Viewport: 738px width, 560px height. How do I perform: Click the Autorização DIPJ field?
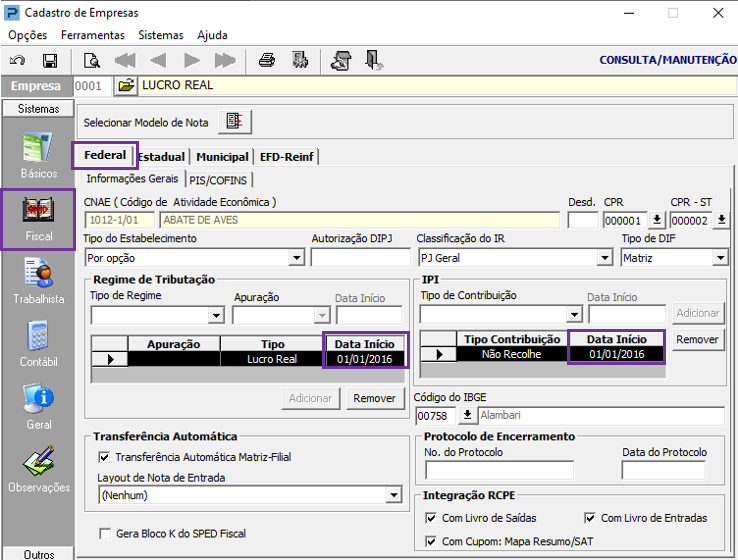[361, 258]
